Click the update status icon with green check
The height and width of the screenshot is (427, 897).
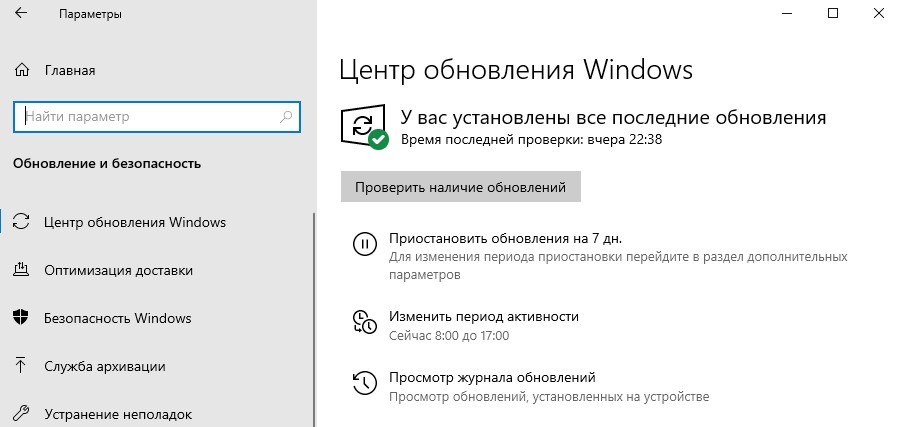click(x=364, y=127)
